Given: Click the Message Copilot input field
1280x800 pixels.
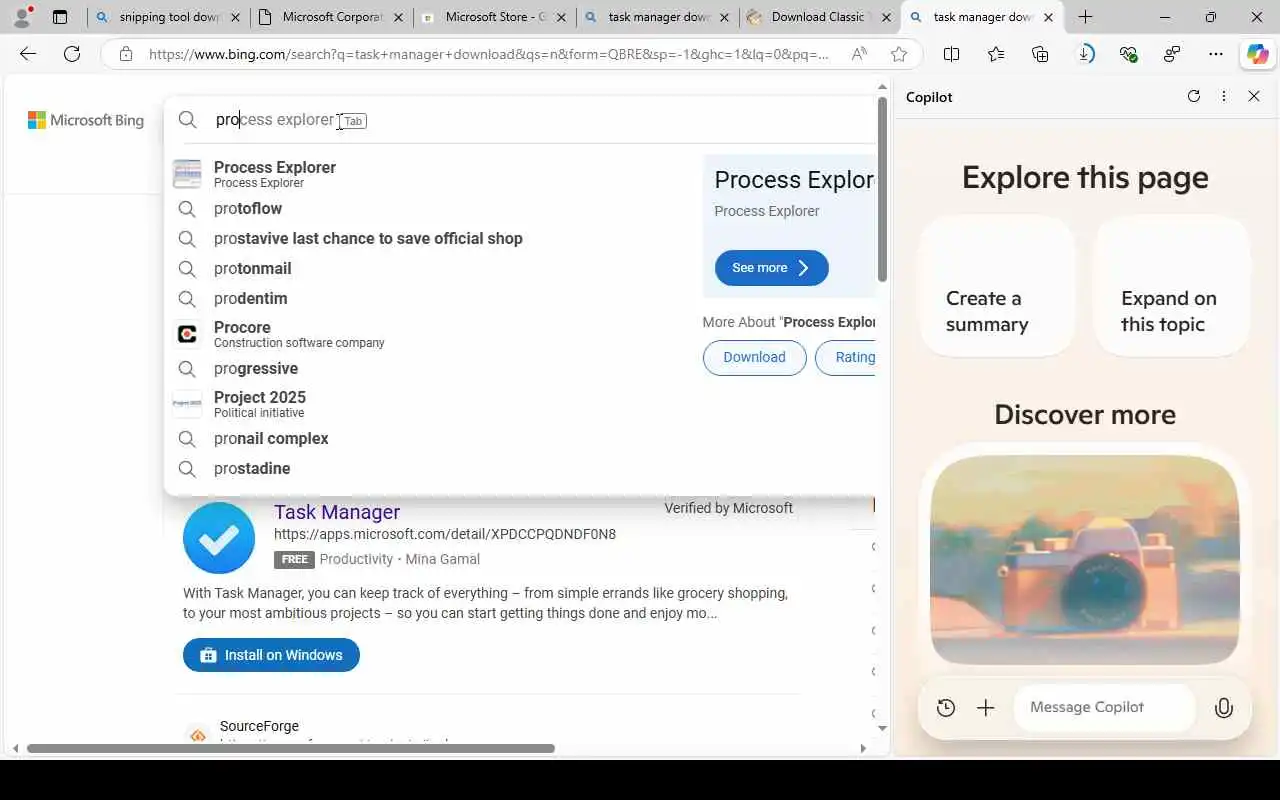Looking at the screenshot, I should click(x=1105, y=708).
